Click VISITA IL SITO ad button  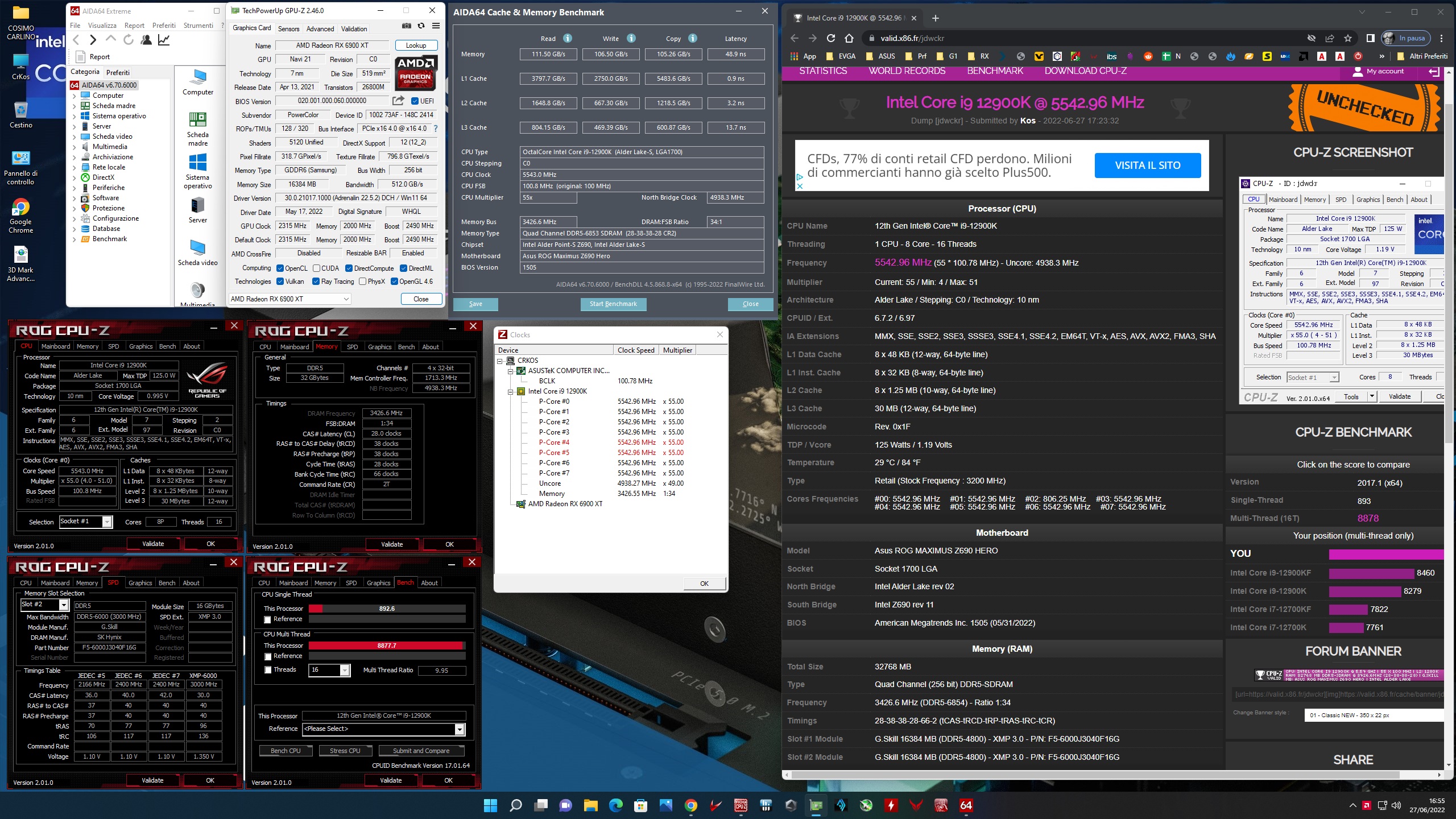[x=1148, y=166]
